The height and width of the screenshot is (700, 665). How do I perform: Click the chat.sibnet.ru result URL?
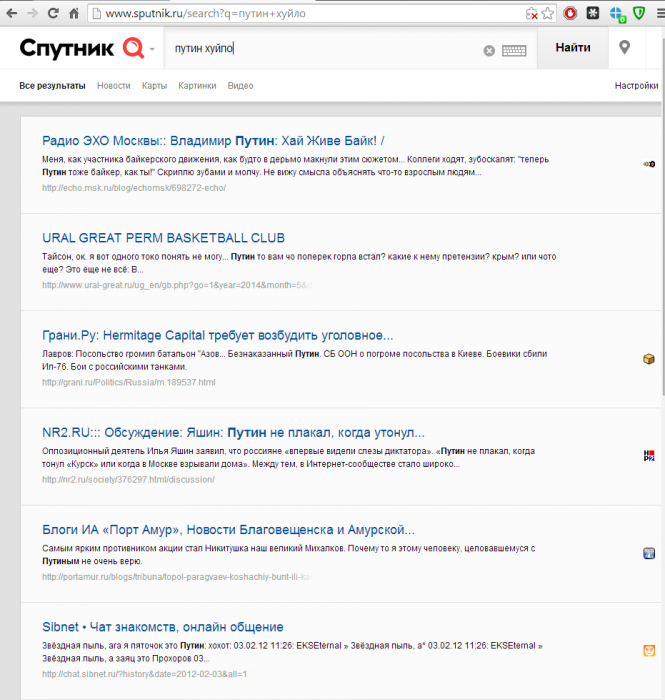point(144,674)
